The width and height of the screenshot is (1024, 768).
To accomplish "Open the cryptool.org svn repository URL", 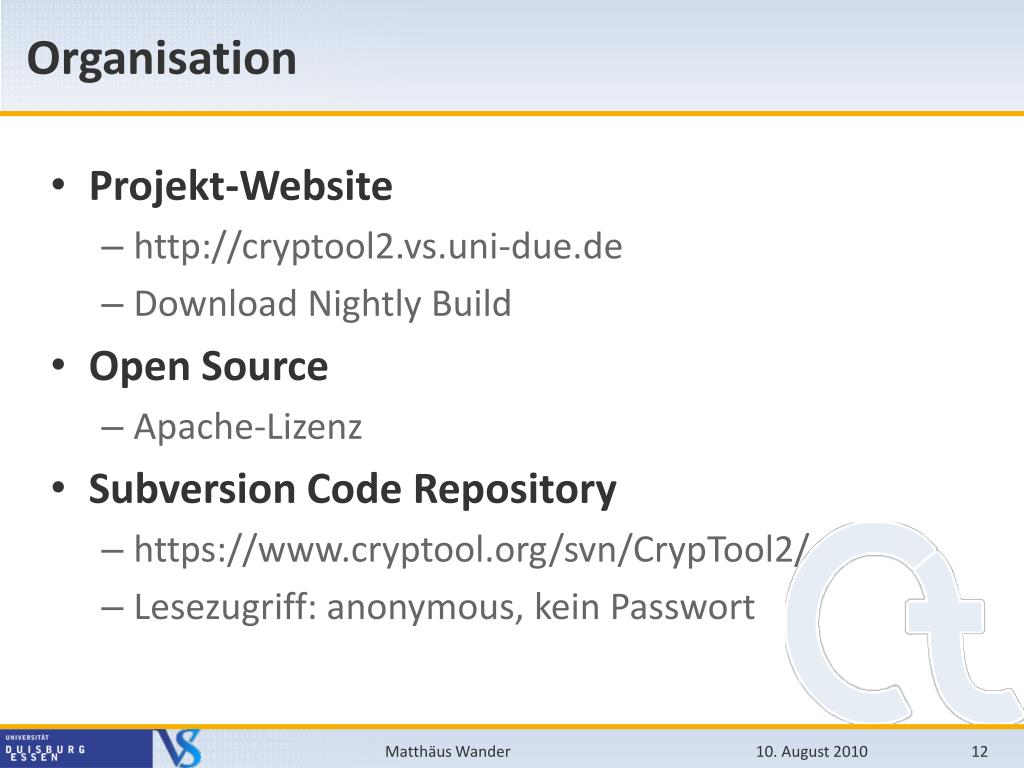I will 472,549.
